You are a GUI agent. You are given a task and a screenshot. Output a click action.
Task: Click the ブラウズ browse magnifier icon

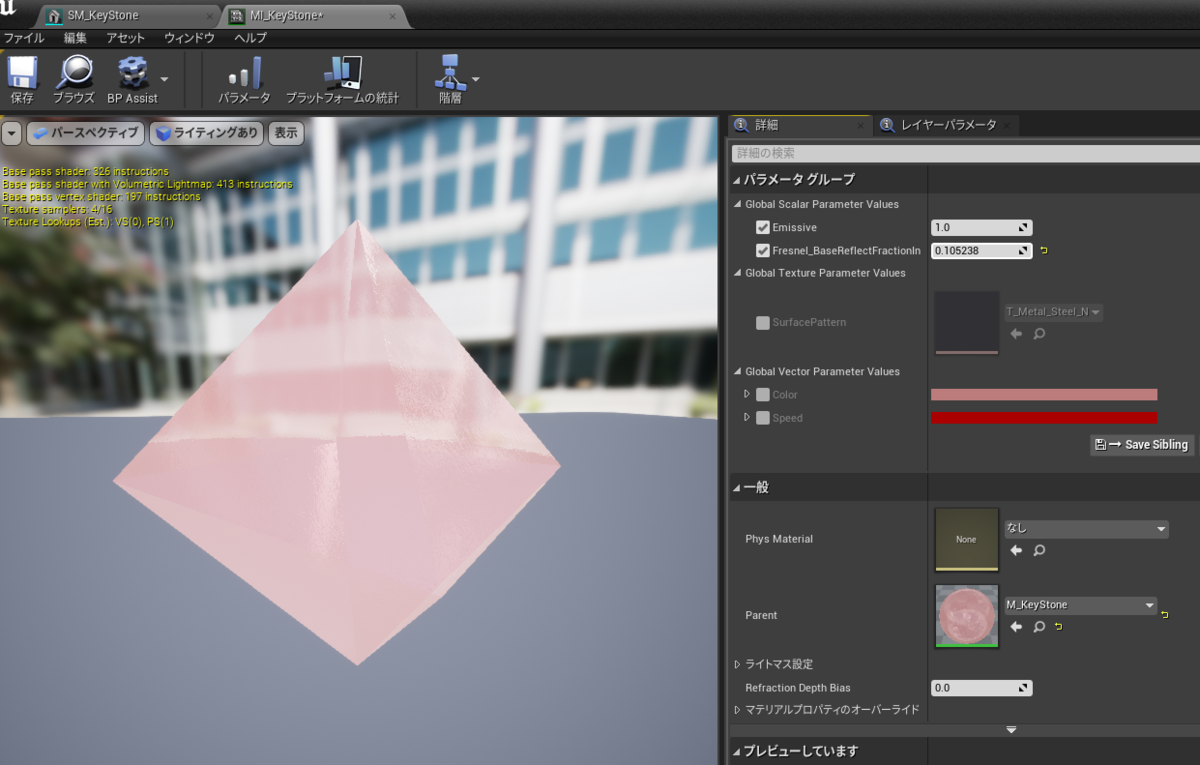pyautogui.click(x=73, y=72)
